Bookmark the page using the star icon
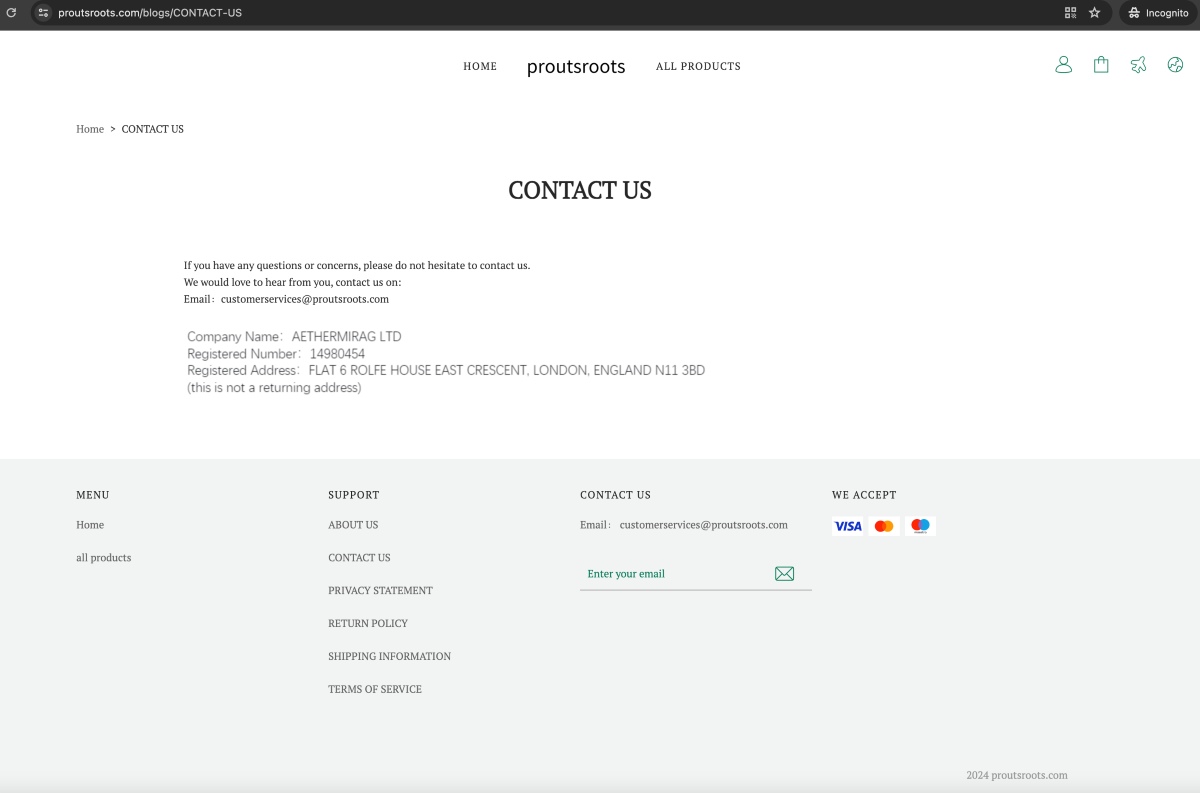 tap(1094, 13)
